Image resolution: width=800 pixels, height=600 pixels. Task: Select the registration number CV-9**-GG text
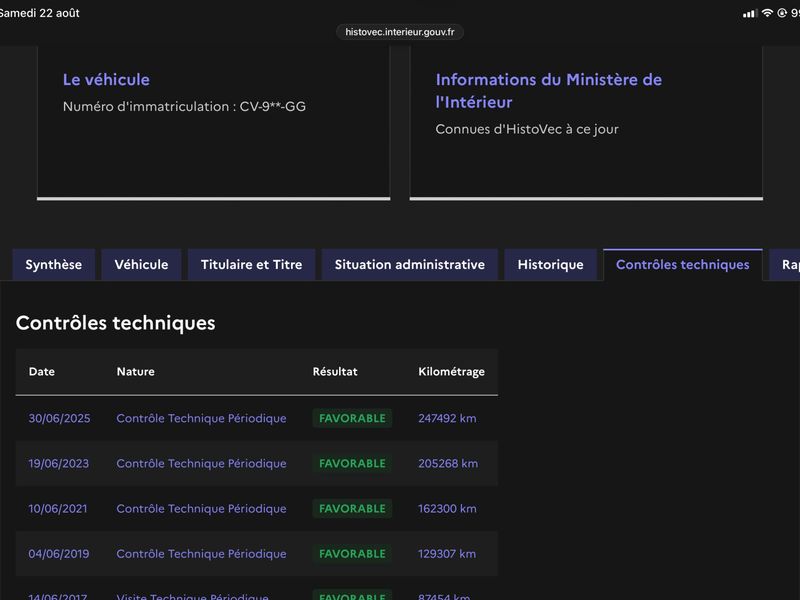point(272,106)
